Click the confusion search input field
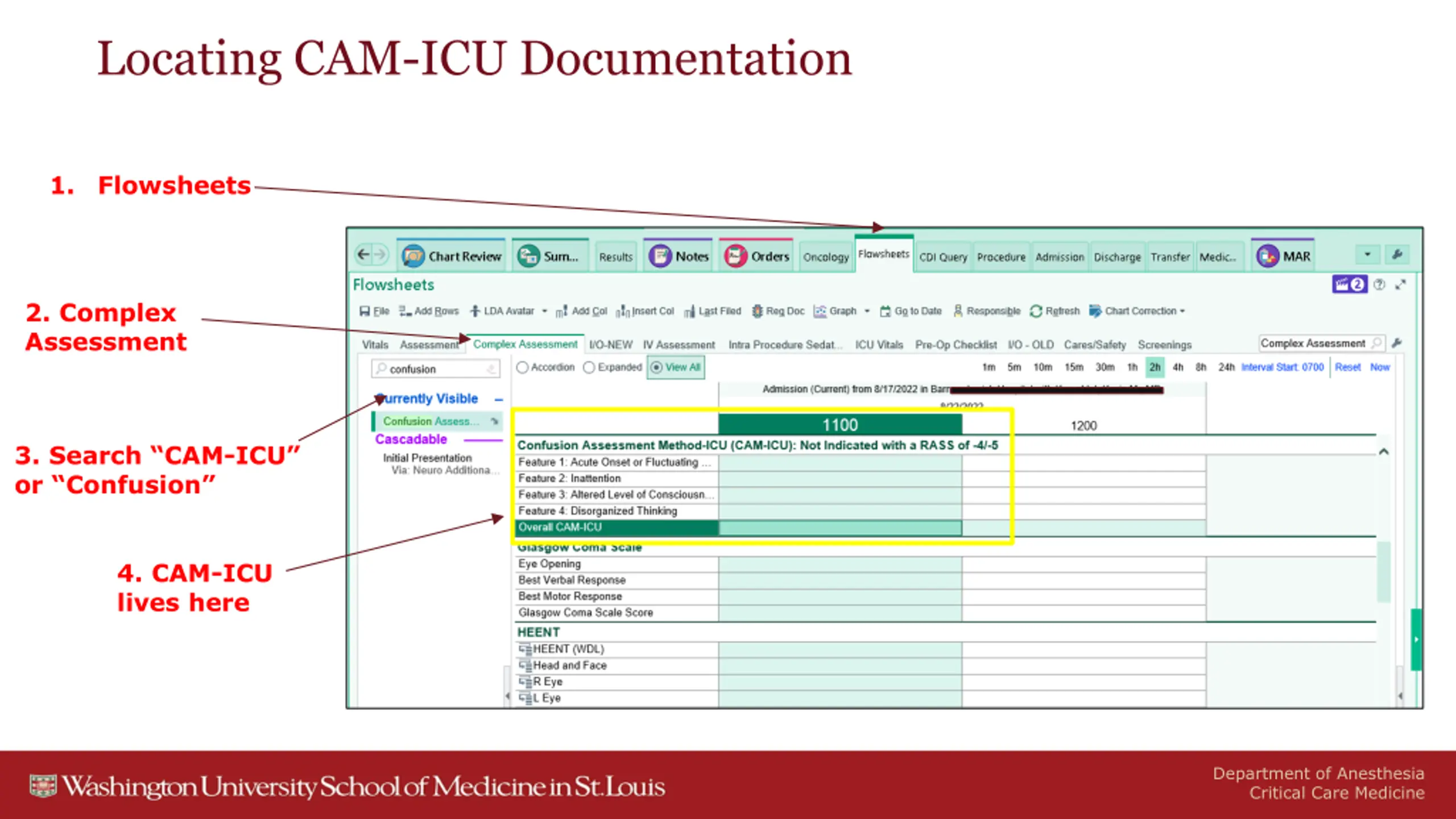The height and width of the screenshot is (819, 1456). coord(435,369)
